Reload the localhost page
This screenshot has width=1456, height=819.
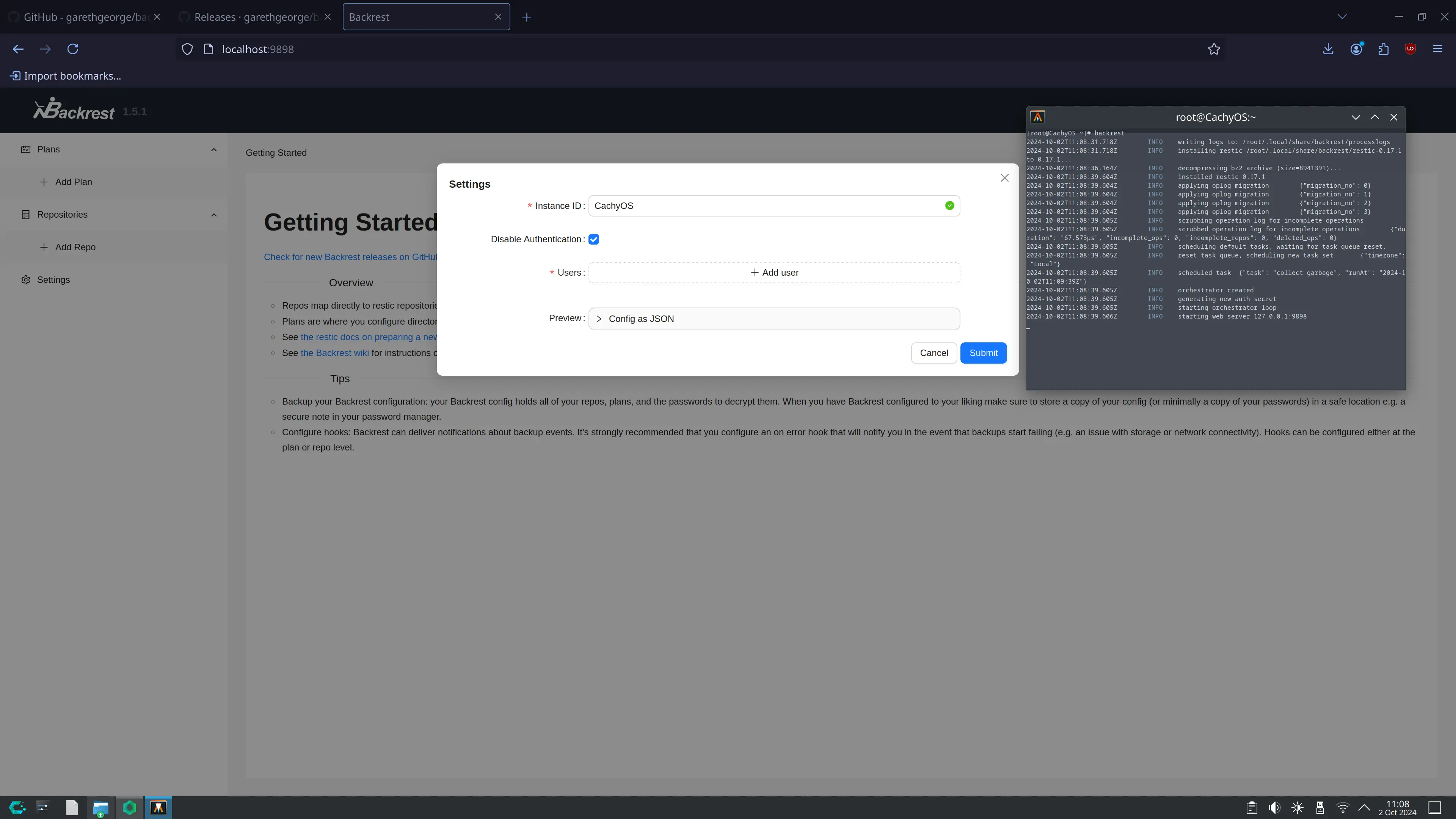73,49
